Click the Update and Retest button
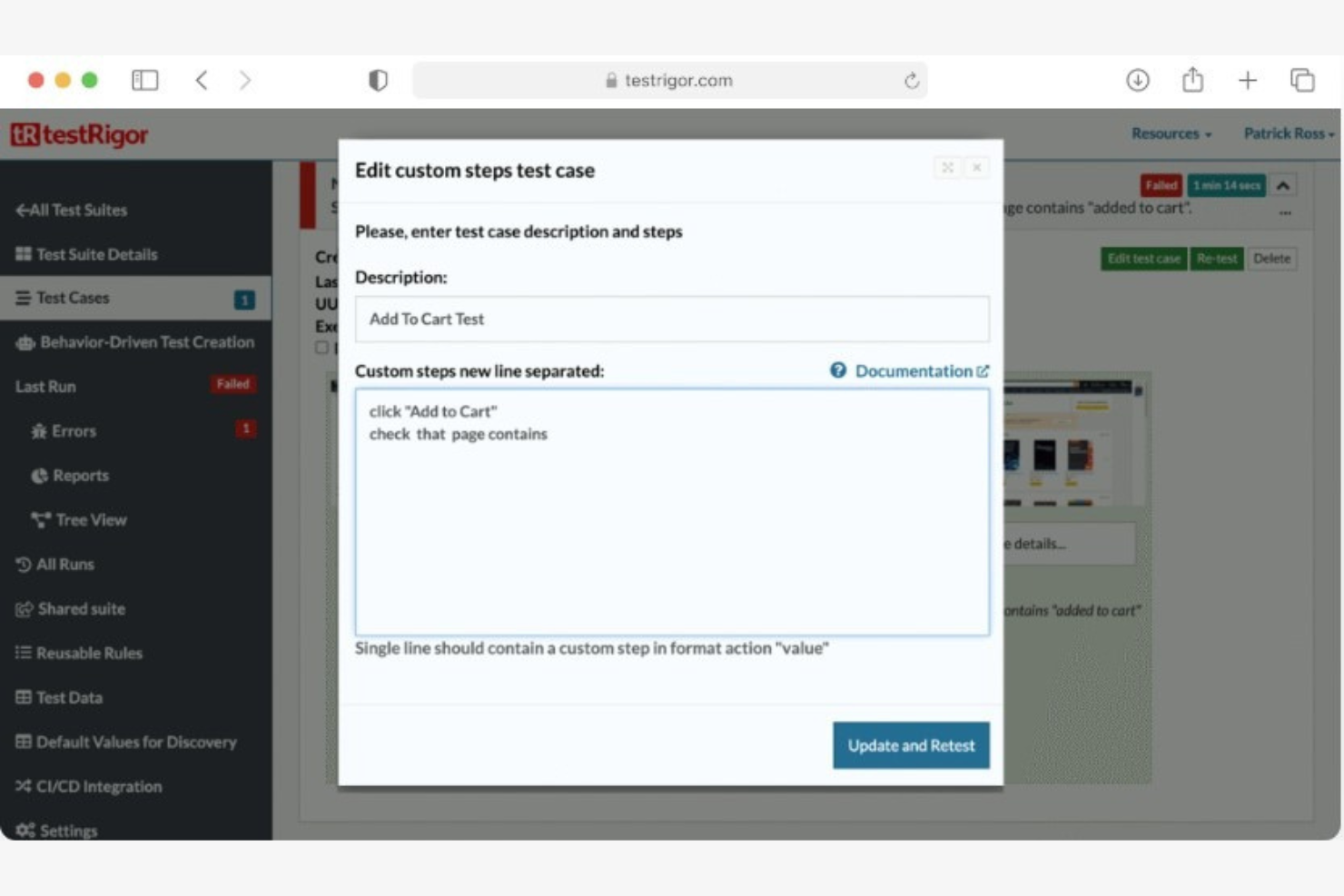Image resolution: width=1344 pixels, height=896 pixels. click(910, 744)
